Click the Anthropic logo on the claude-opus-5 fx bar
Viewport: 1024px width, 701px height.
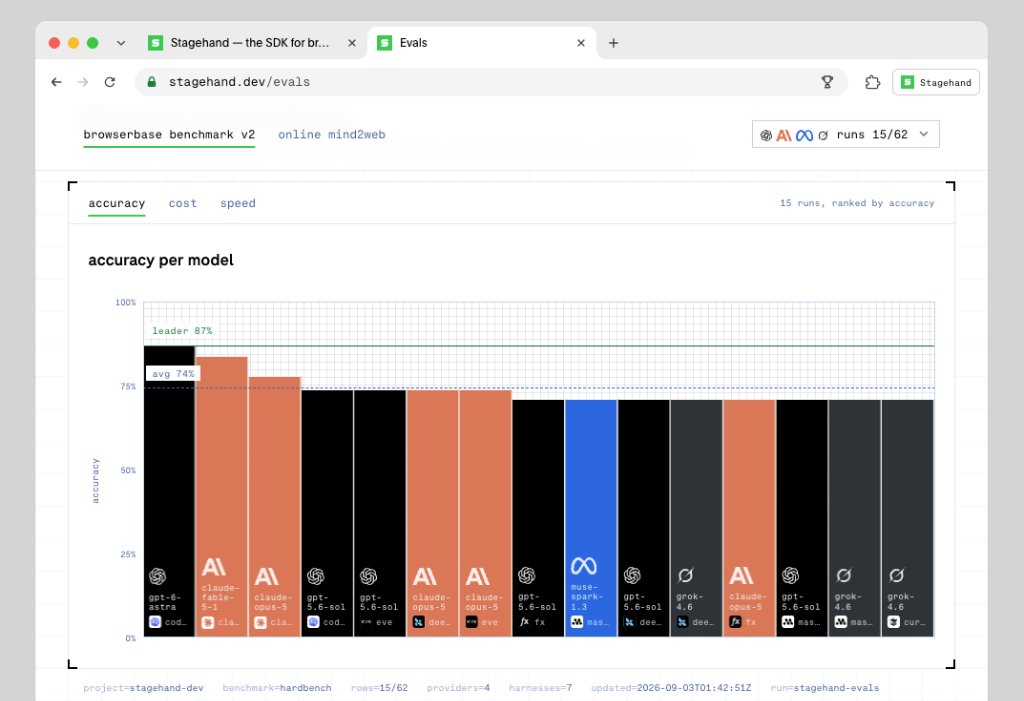coord(741,576)
